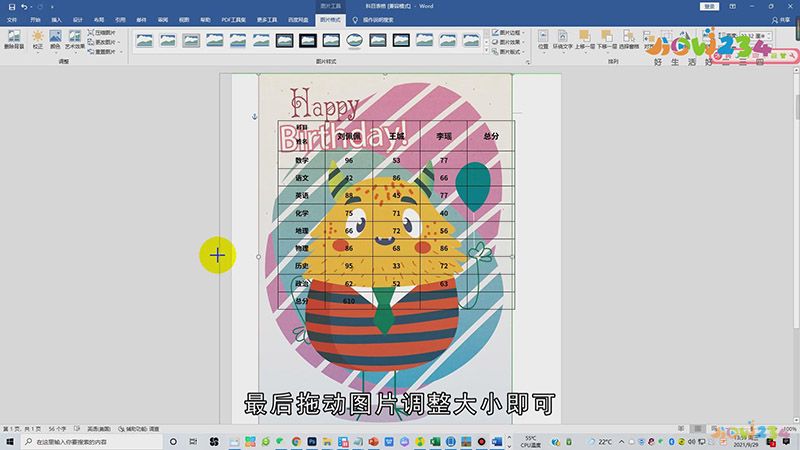Viewport: 800px width, 450px height.
Task: Click the Windows taskbar search box
Action: pyautogui.click(x=92, y=441)
